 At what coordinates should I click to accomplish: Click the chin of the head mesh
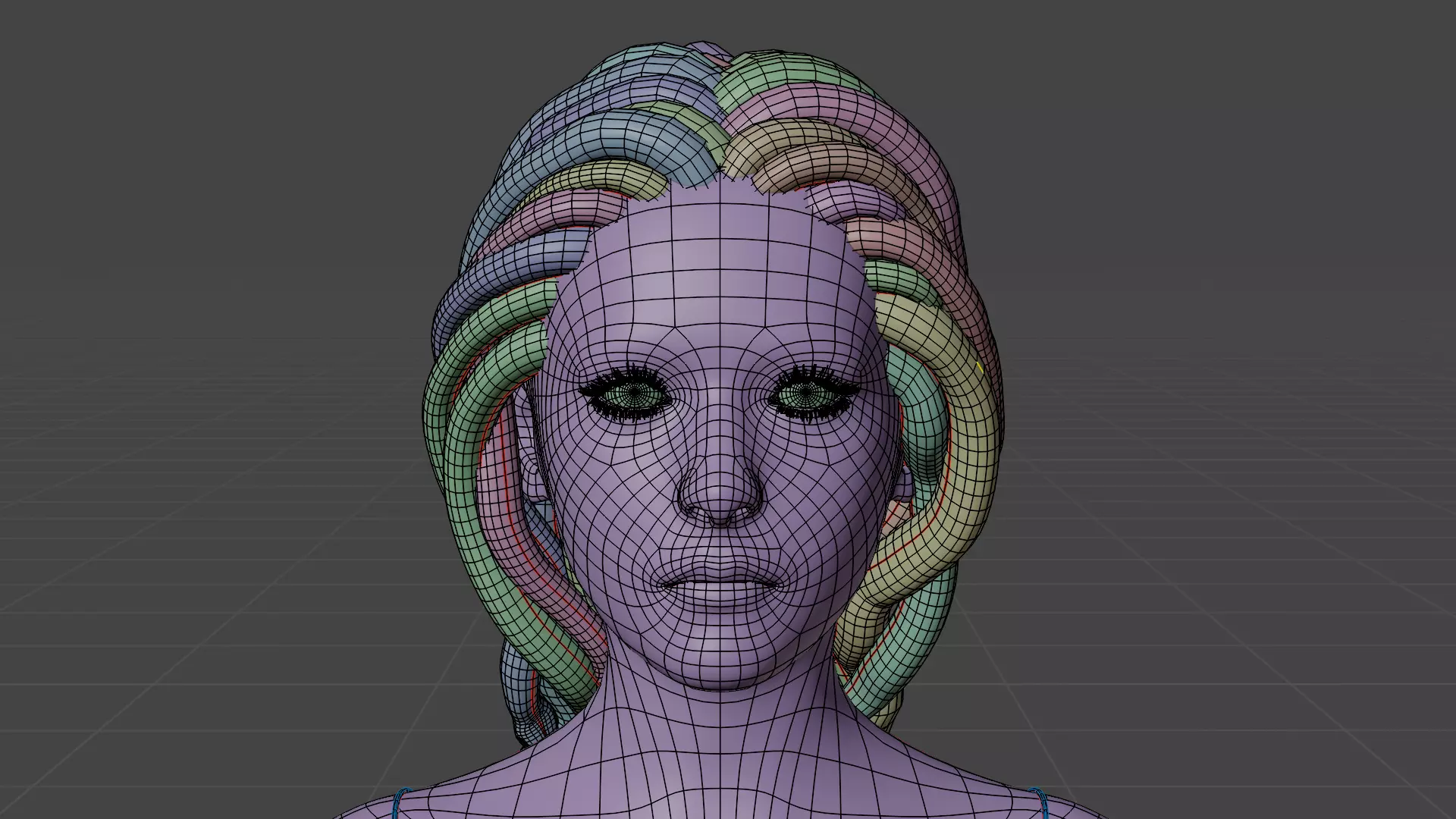point(720,658)
